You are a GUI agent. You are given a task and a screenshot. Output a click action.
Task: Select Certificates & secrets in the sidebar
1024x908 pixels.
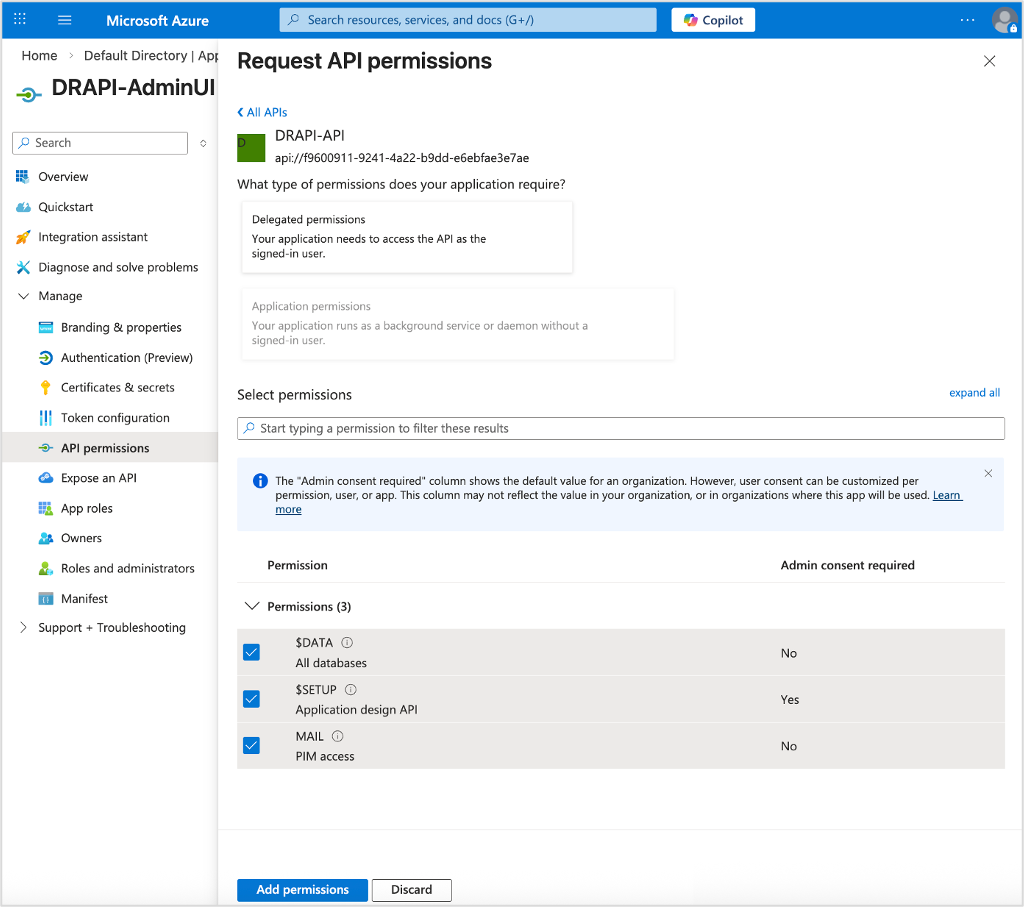(x=118, y=387)
